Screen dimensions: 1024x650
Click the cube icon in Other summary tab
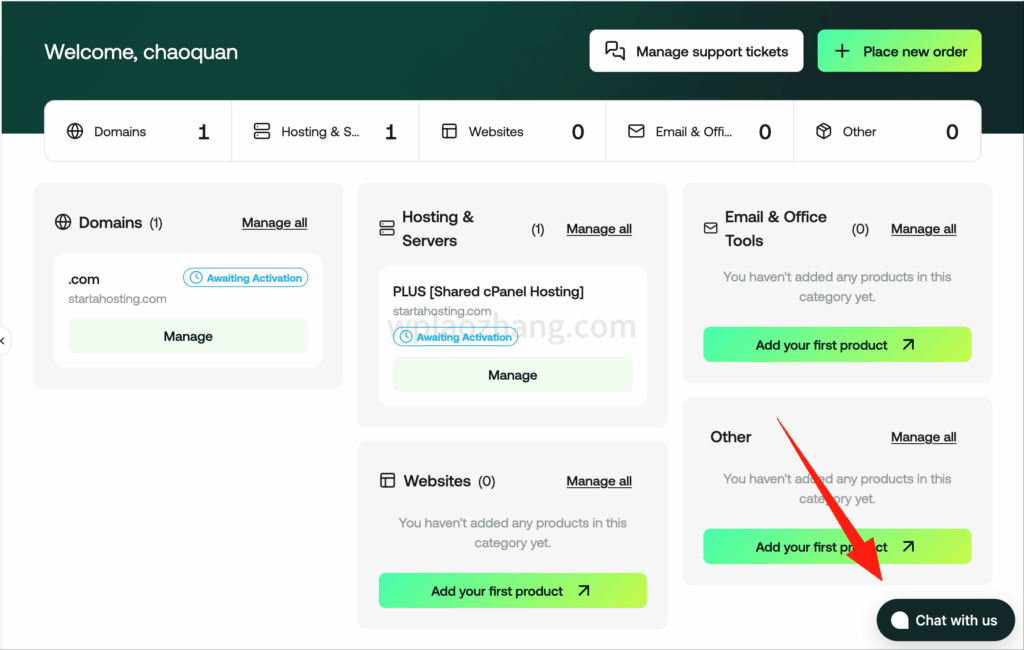click(x=824, y=131)
